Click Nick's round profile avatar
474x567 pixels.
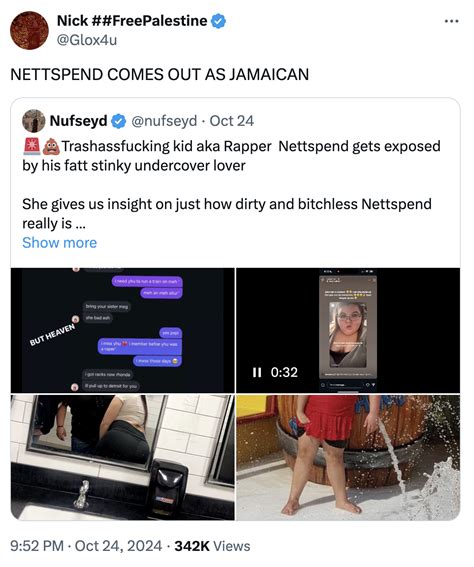pos(29,30)
